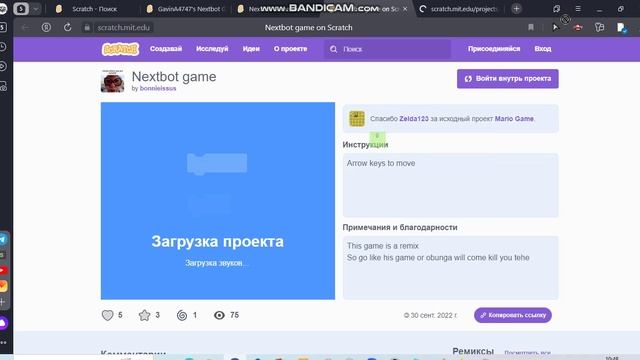Favorite the project with star icon
The height and width of the screenshot is (360, 640).
[x=144, y=315]
